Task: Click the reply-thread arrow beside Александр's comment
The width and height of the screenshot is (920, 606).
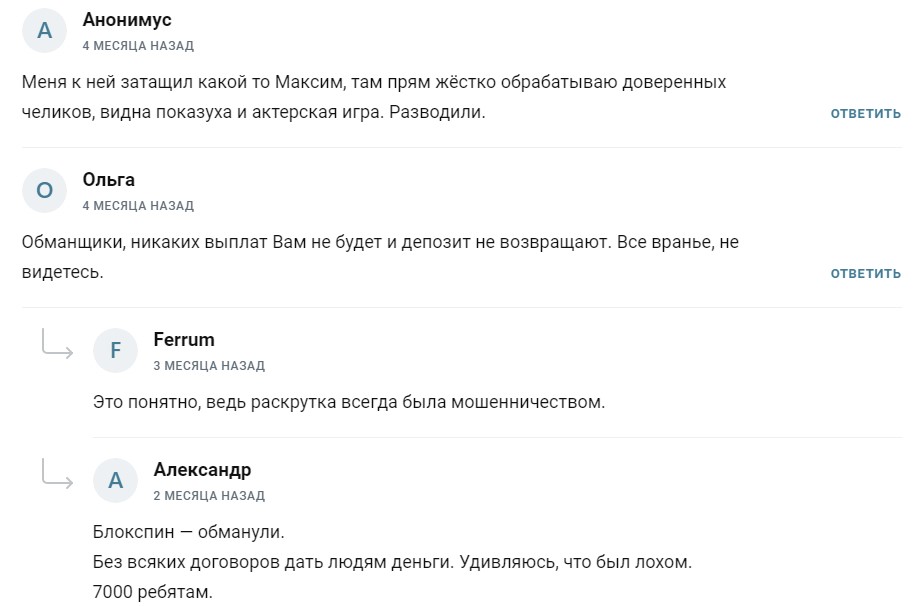Action: (x=57, y=474)
